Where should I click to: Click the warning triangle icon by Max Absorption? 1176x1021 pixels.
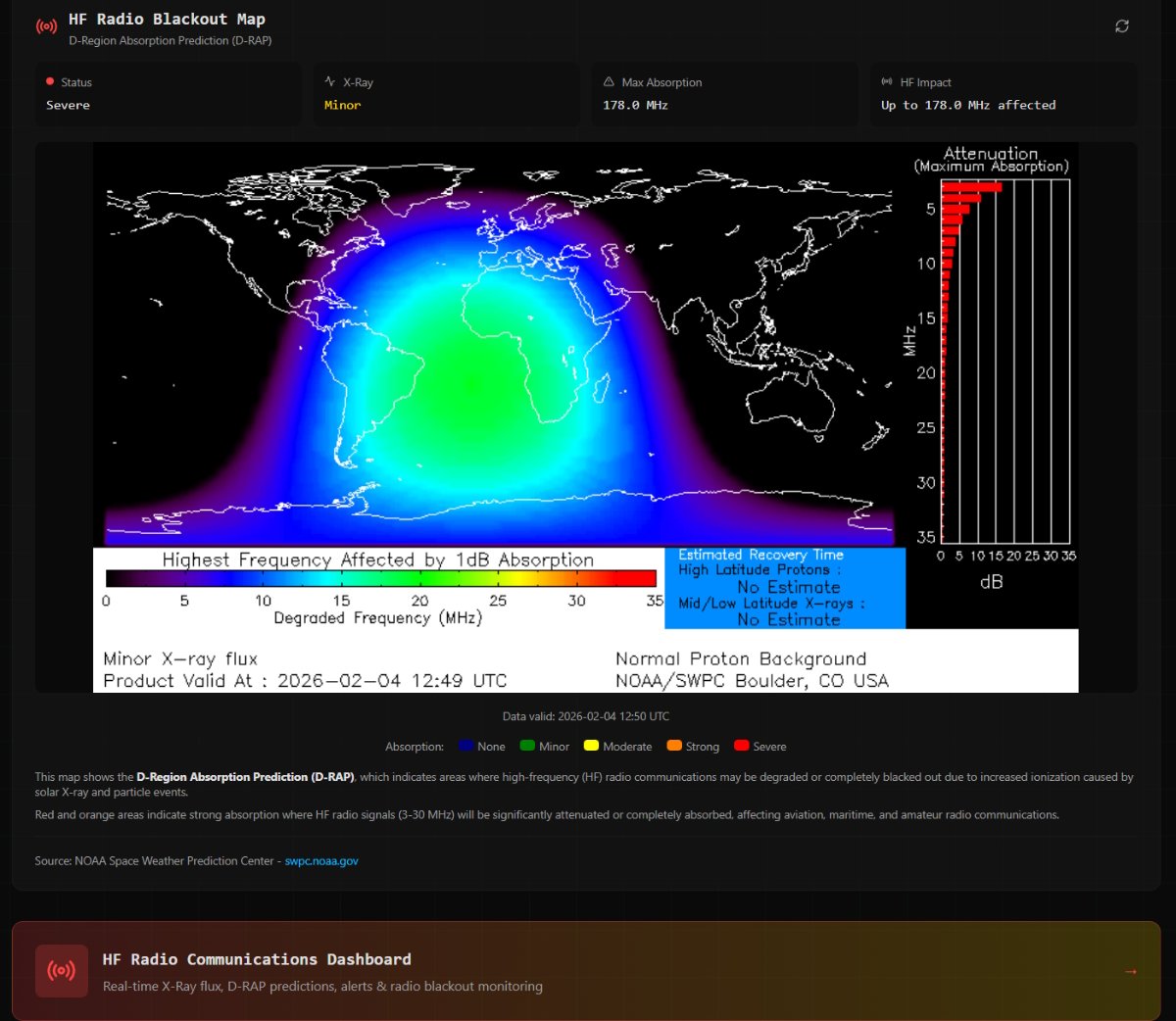609,82
